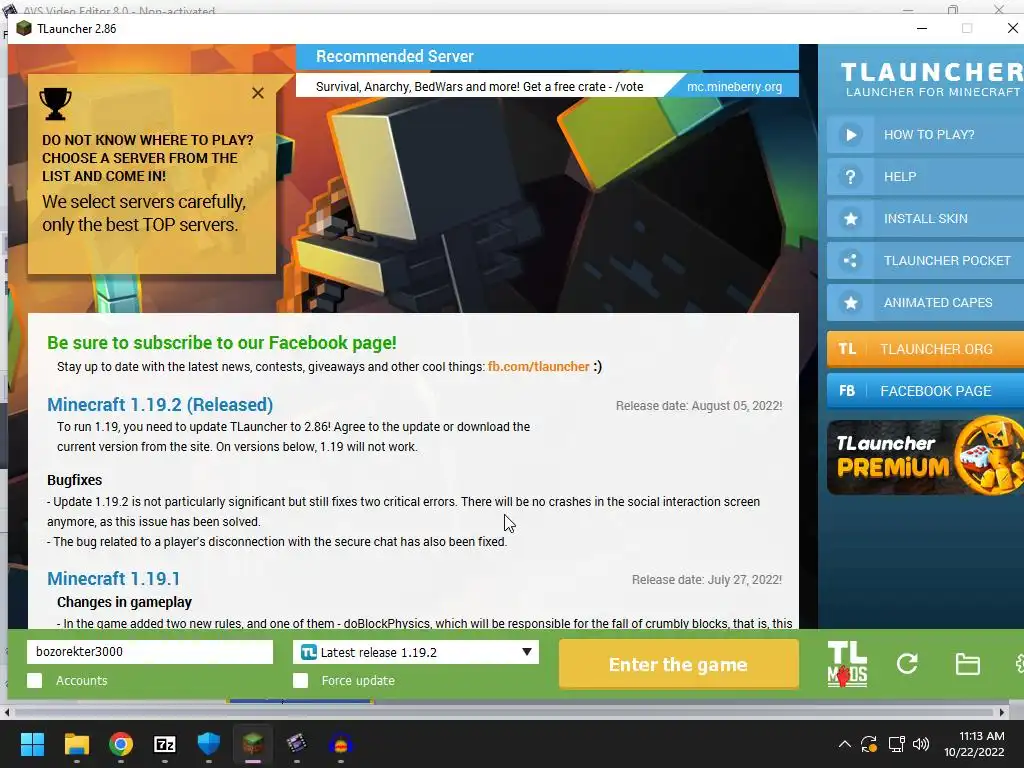Click the Survival, Anarchy, BedWars server description
Image resolution: width=1024 pixels, height=768 pixels.
(x=479, y=87)
